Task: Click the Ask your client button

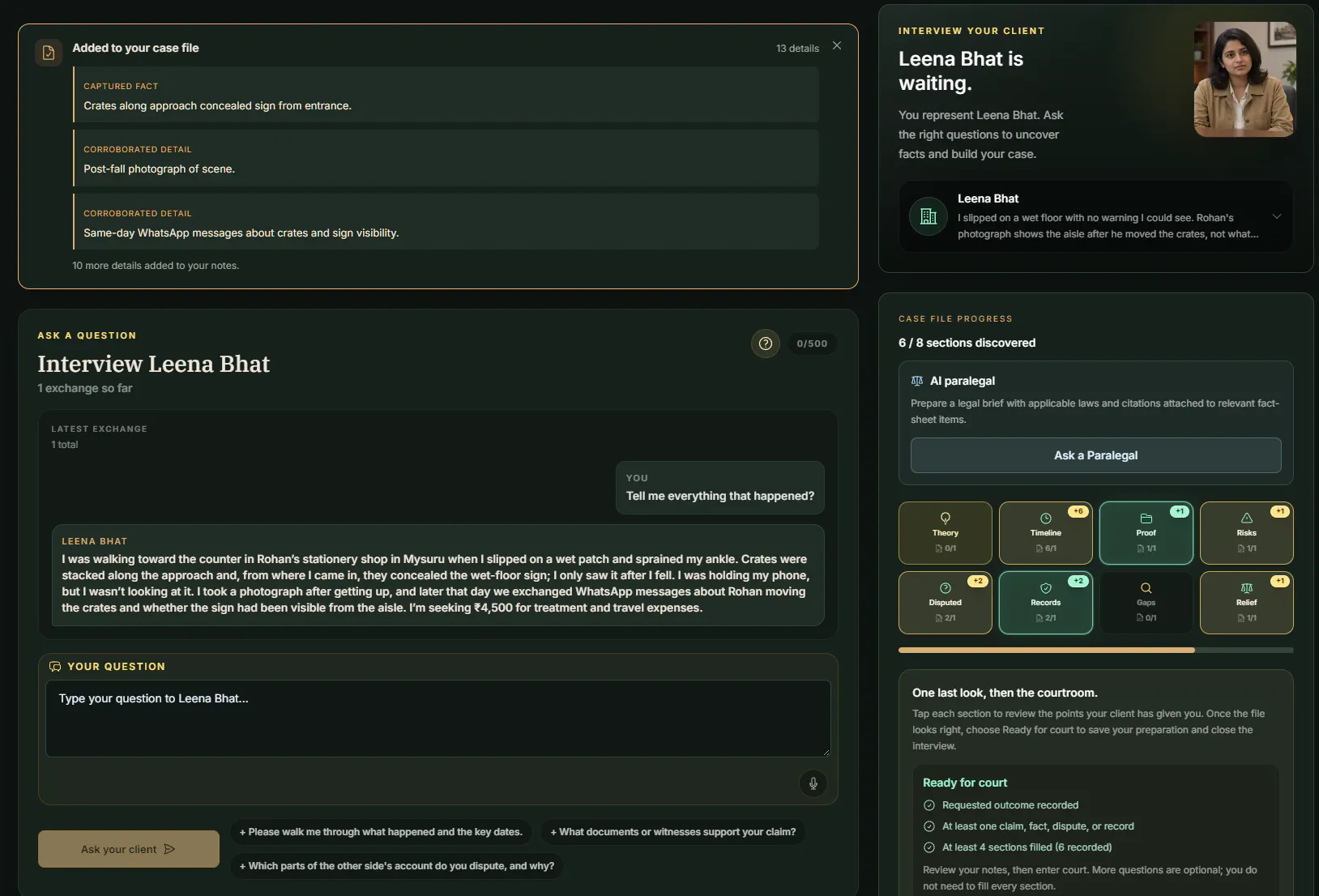Action: pyautogui.click(x=129, y=849)
